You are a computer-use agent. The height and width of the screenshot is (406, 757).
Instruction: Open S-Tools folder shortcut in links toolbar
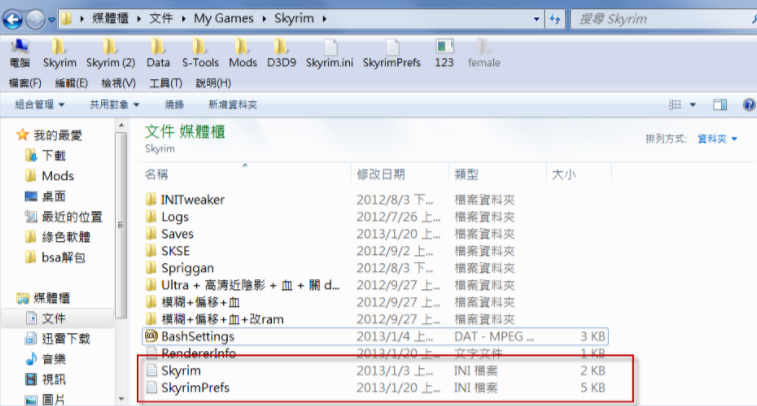(200, 54)
